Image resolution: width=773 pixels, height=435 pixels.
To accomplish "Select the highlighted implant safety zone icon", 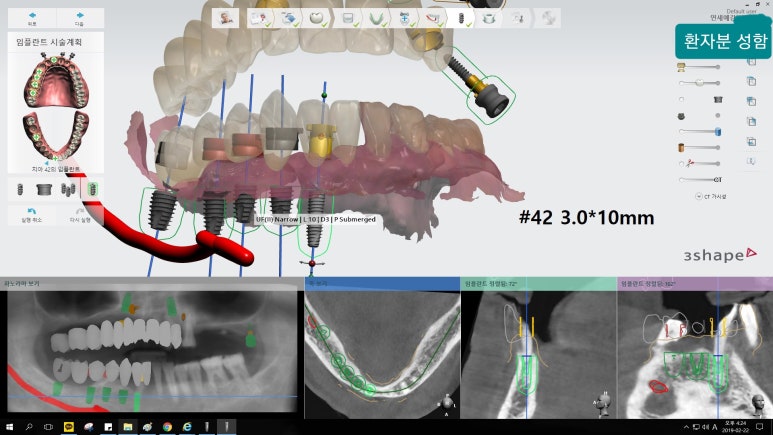I will click(x=93, y=188).
